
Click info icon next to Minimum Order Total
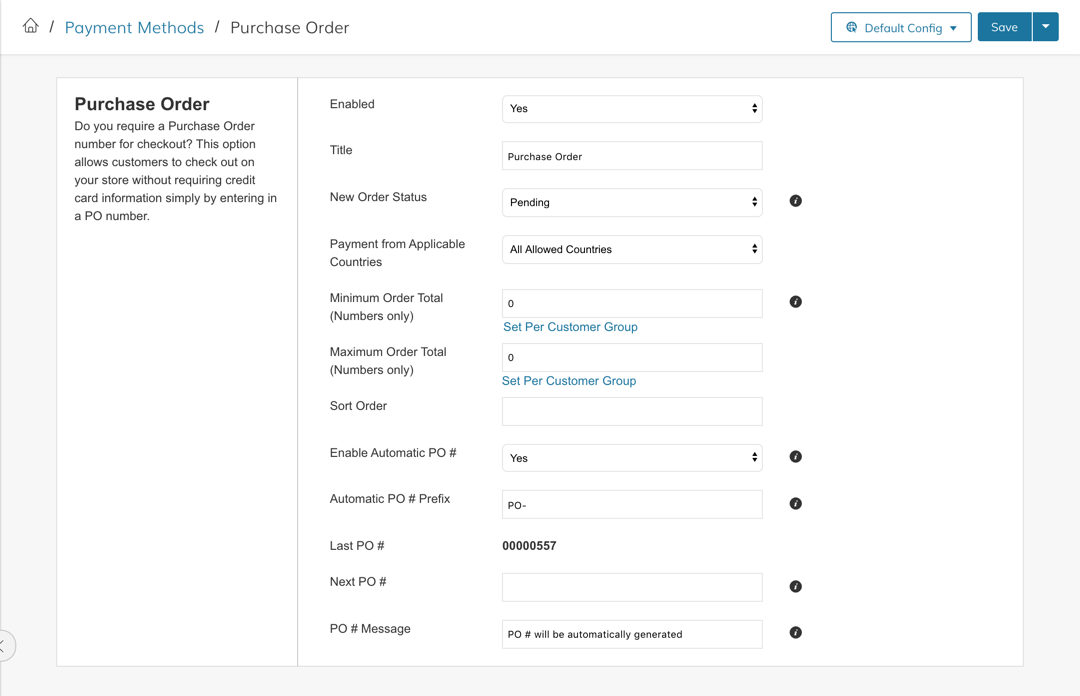click(795, 302)
